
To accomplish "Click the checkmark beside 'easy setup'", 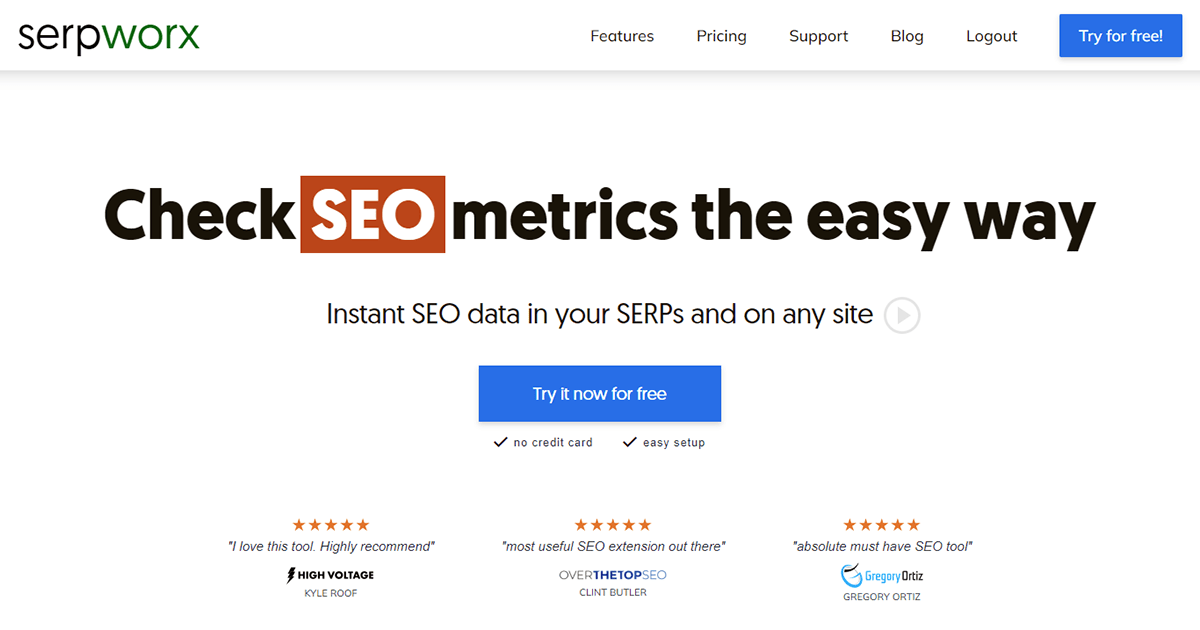I will (630, 441).
